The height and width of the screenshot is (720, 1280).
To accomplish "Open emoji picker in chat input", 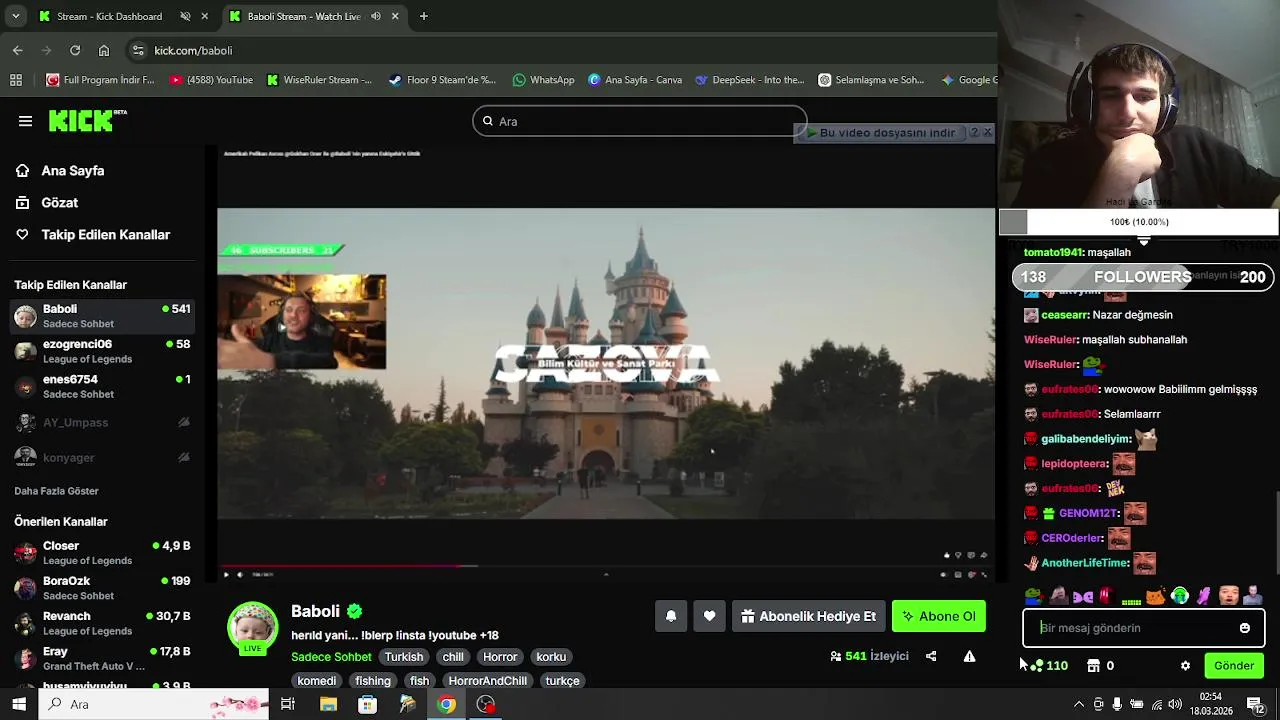I will (1245, 628).
